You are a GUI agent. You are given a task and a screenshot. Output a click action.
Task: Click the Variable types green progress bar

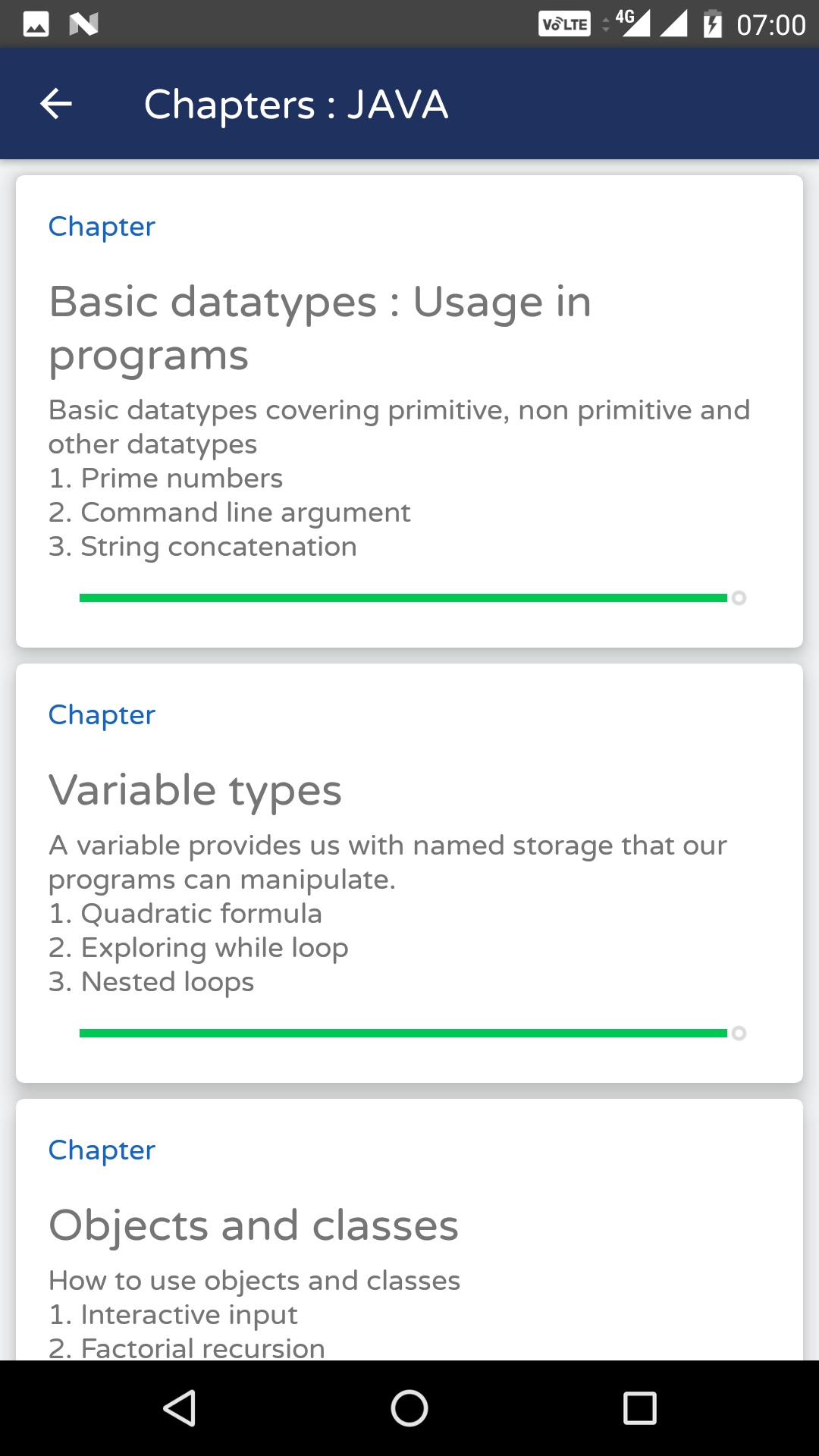click(x=403, y=1034)
